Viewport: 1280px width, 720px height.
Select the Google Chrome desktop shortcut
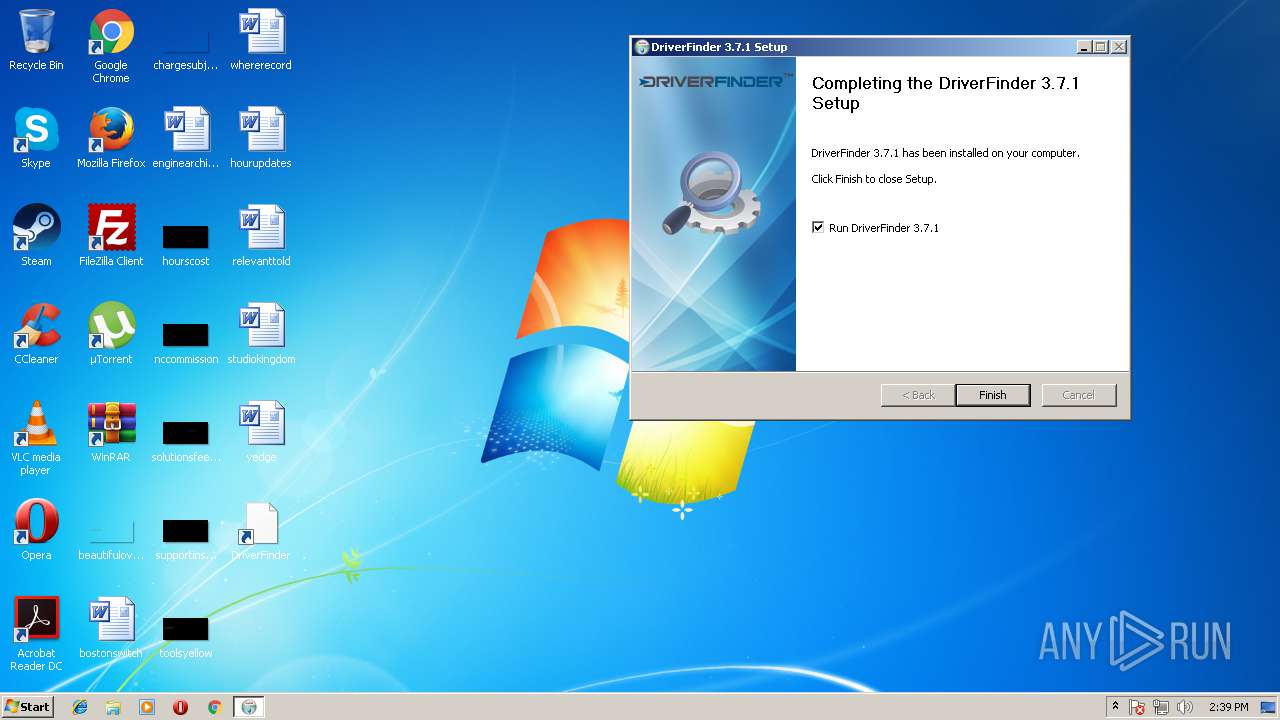click(x=111, y=46)
